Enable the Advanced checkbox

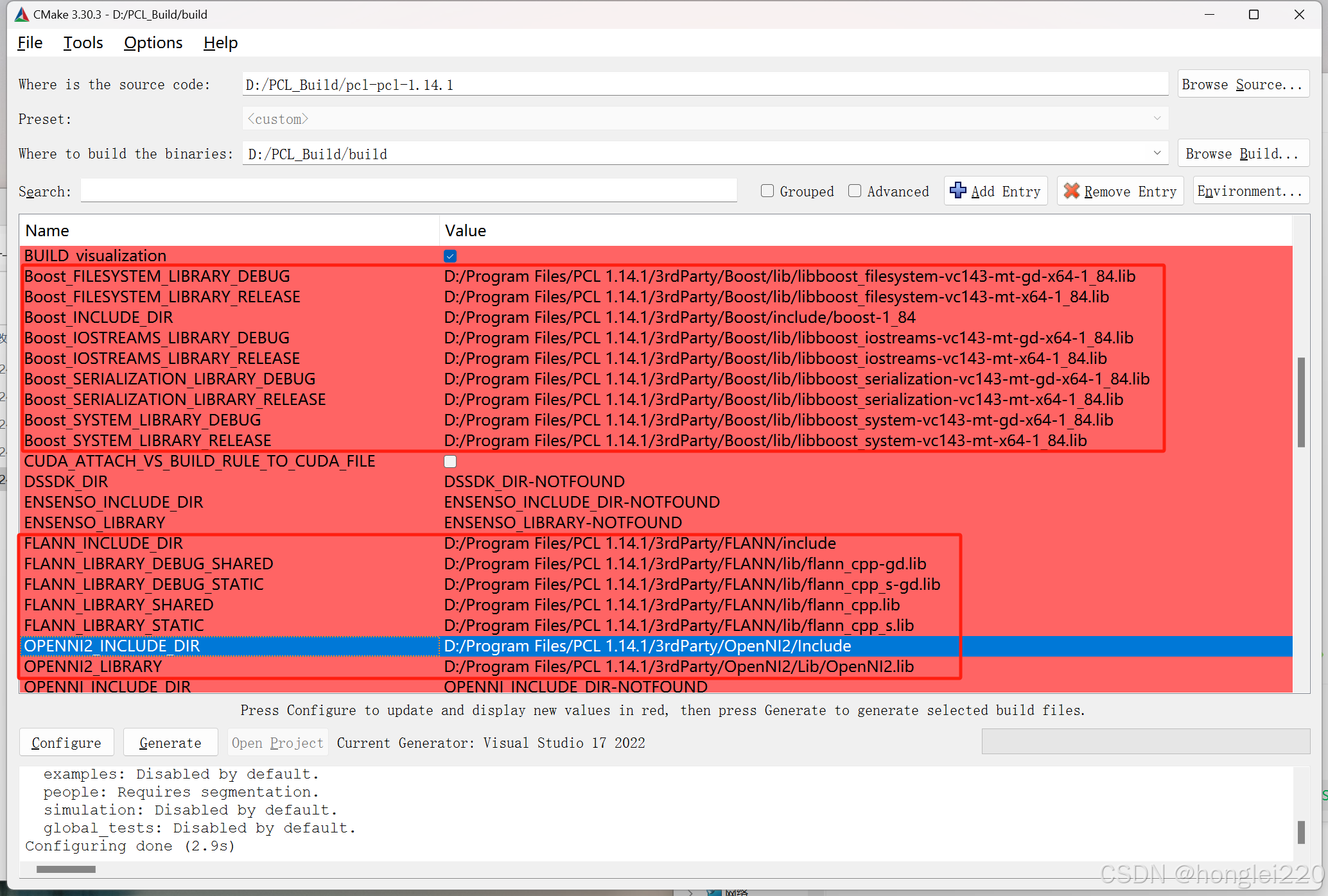(x=855, y=191)
